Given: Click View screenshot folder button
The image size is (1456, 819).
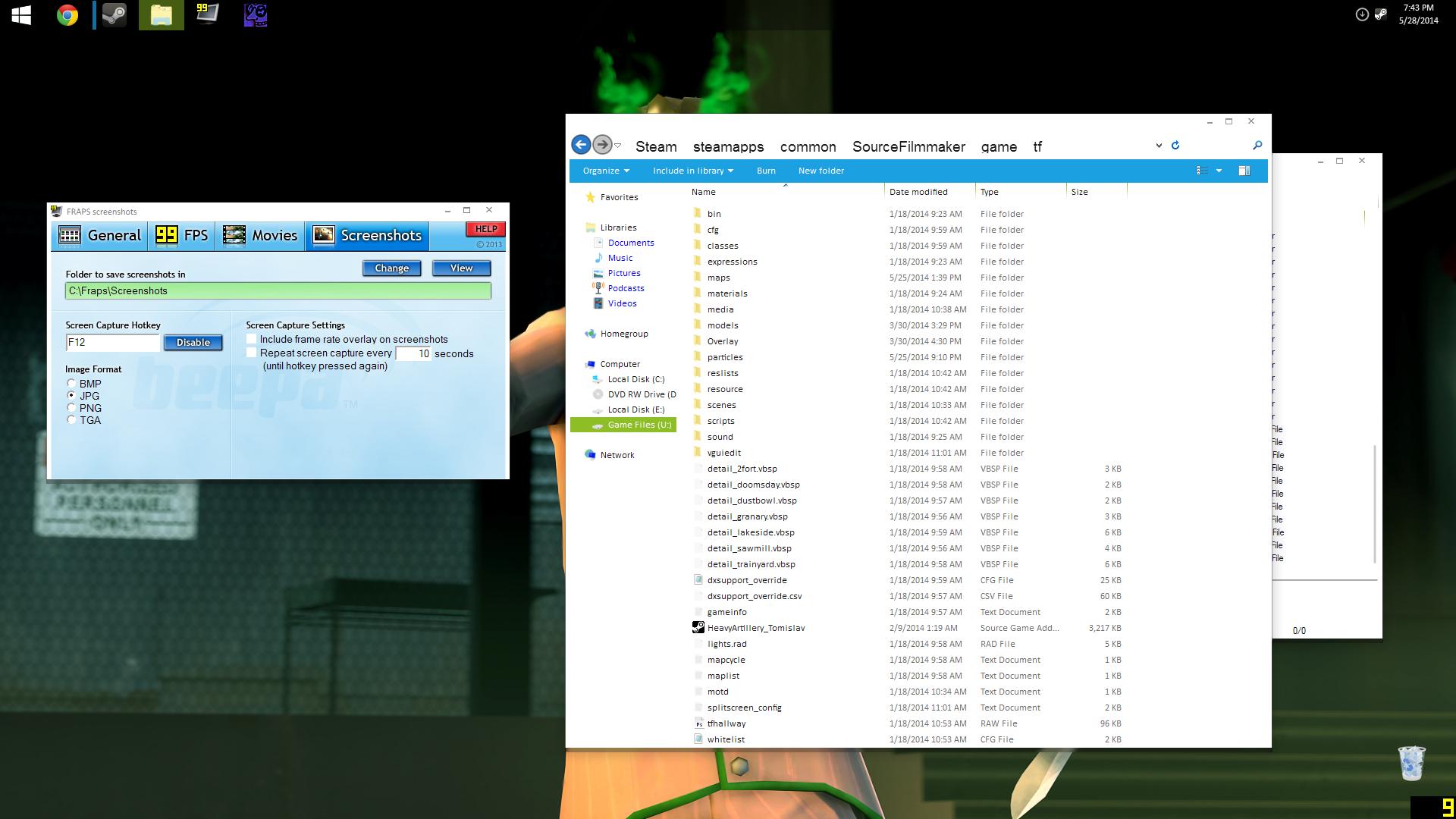Looking at the screenshot, I should click(x=461, y=268).
